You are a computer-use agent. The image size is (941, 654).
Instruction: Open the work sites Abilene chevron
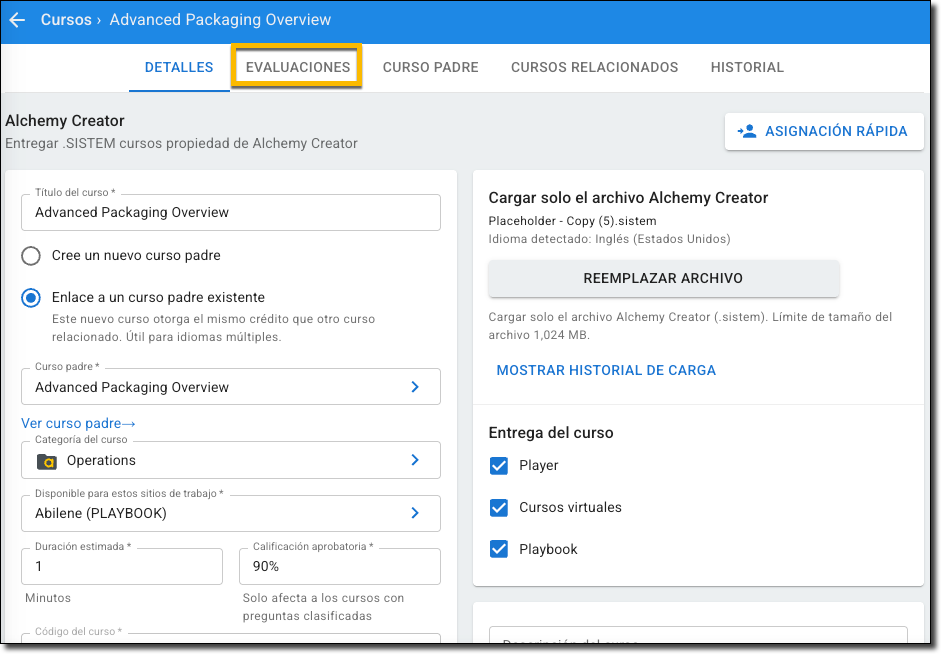click(415, 513)
